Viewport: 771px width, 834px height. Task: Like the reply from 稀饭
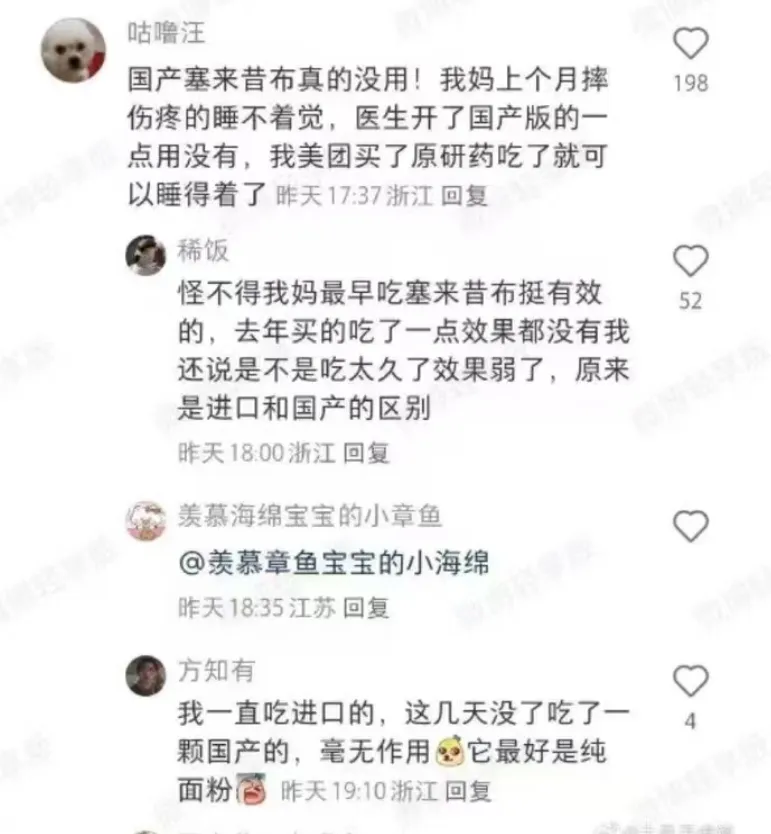point(691,261)
